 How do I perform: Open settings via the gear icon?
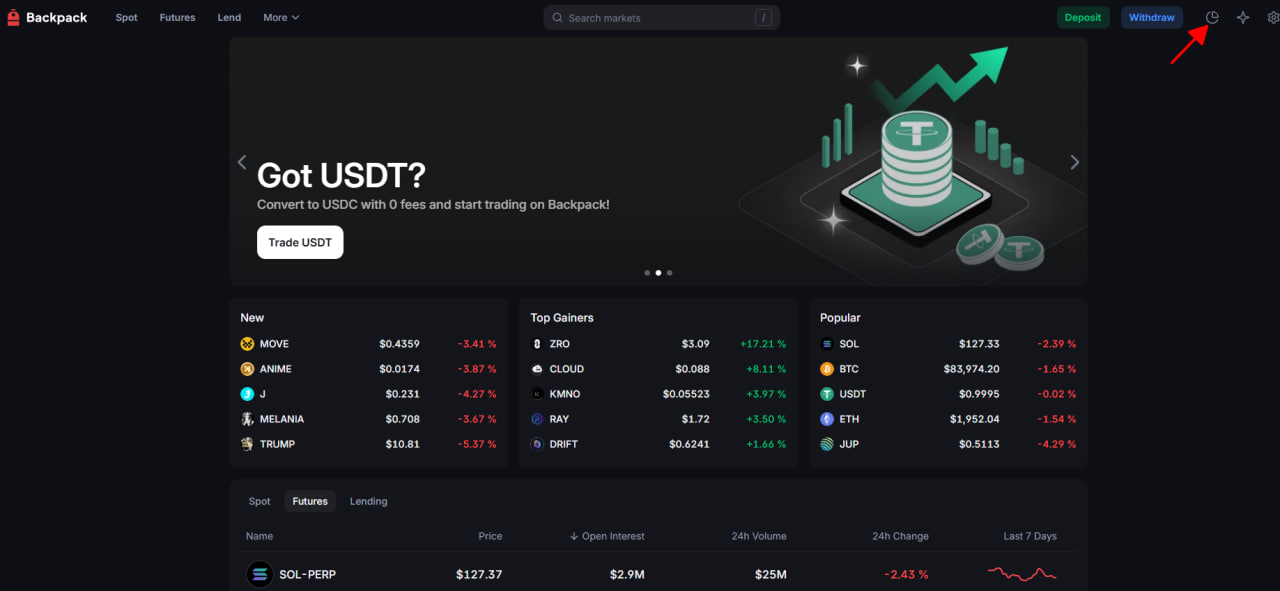coord(1273,17)
